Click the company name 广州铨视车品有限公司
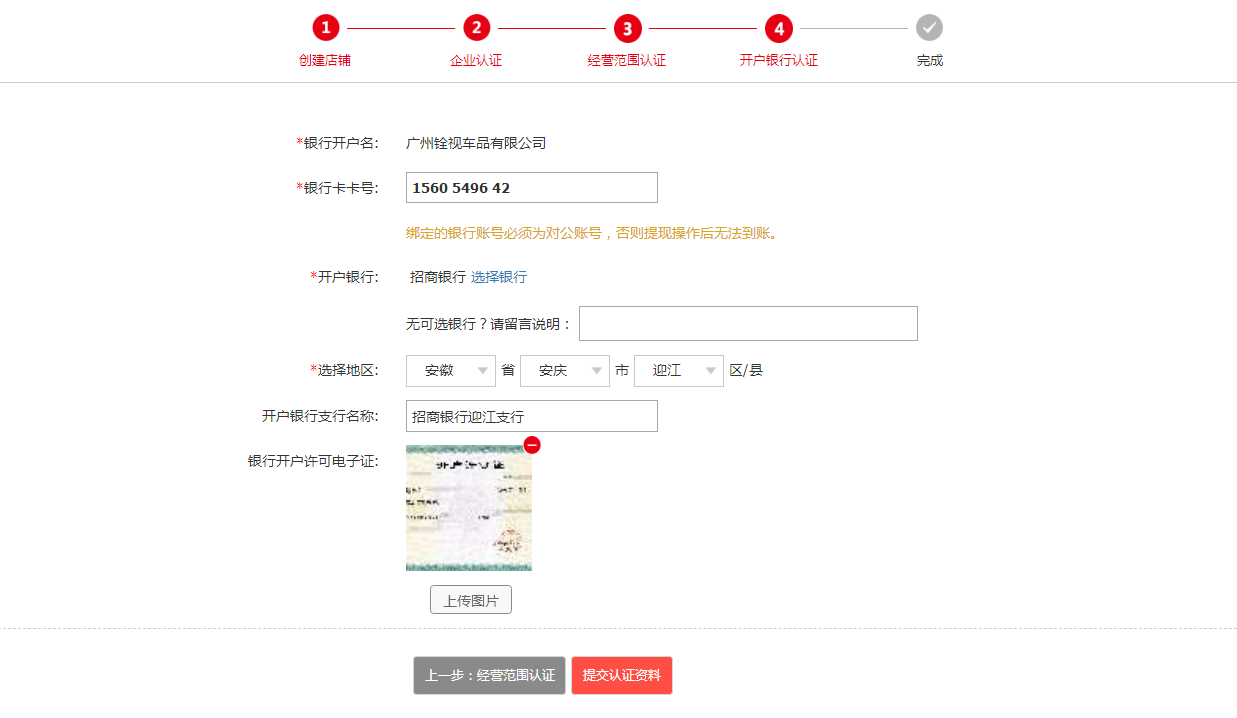1237x718 pixels. click(476, 143)
